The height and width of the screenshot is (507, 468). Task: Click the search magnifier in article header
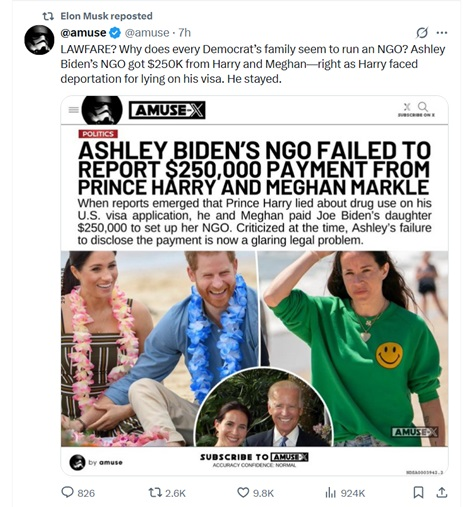[423, 107]
